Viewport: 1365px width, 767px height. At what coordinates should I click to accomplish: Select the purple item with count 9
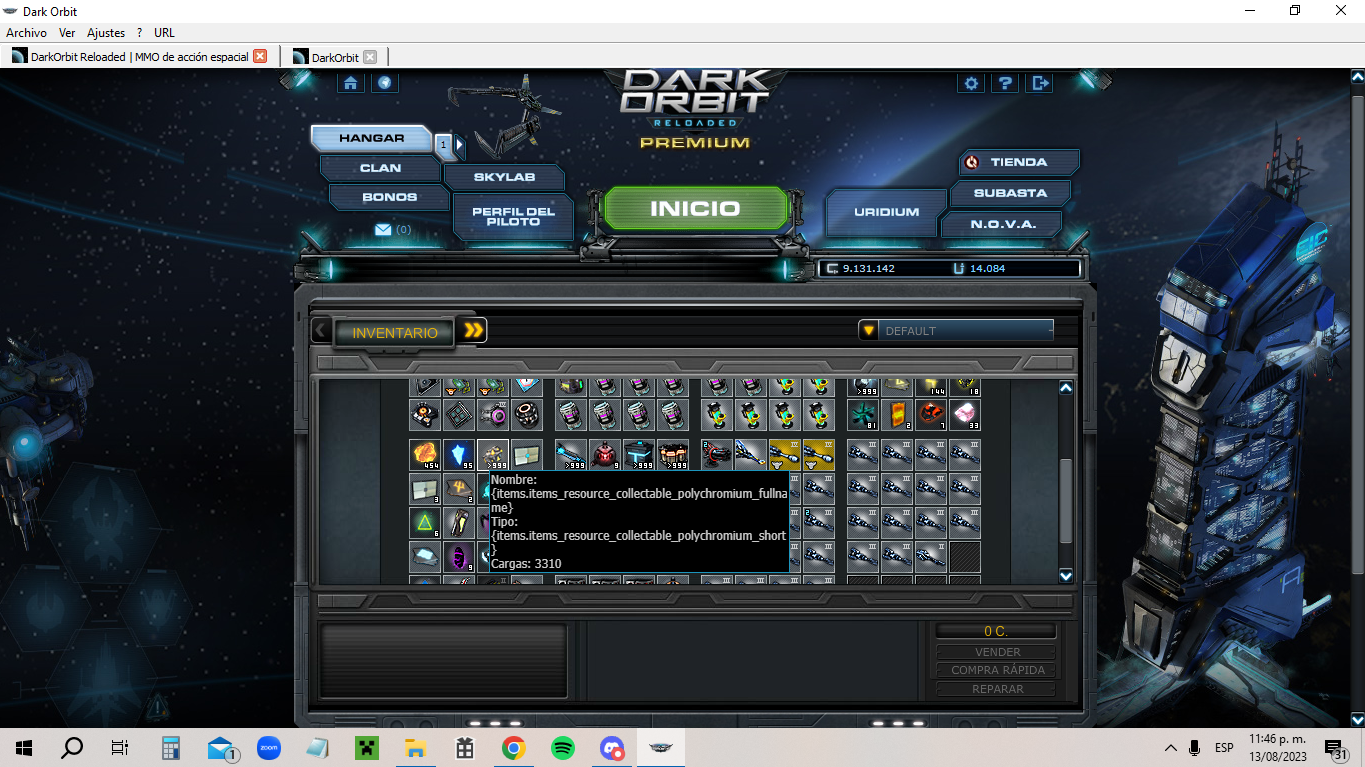(x=459, y=556)
